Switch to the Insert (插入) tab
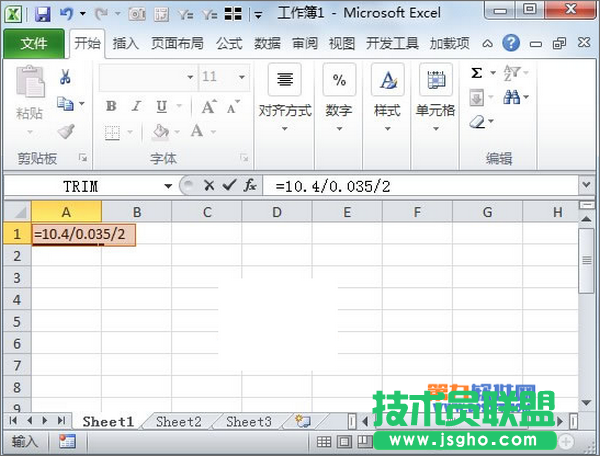 point(126,44)
